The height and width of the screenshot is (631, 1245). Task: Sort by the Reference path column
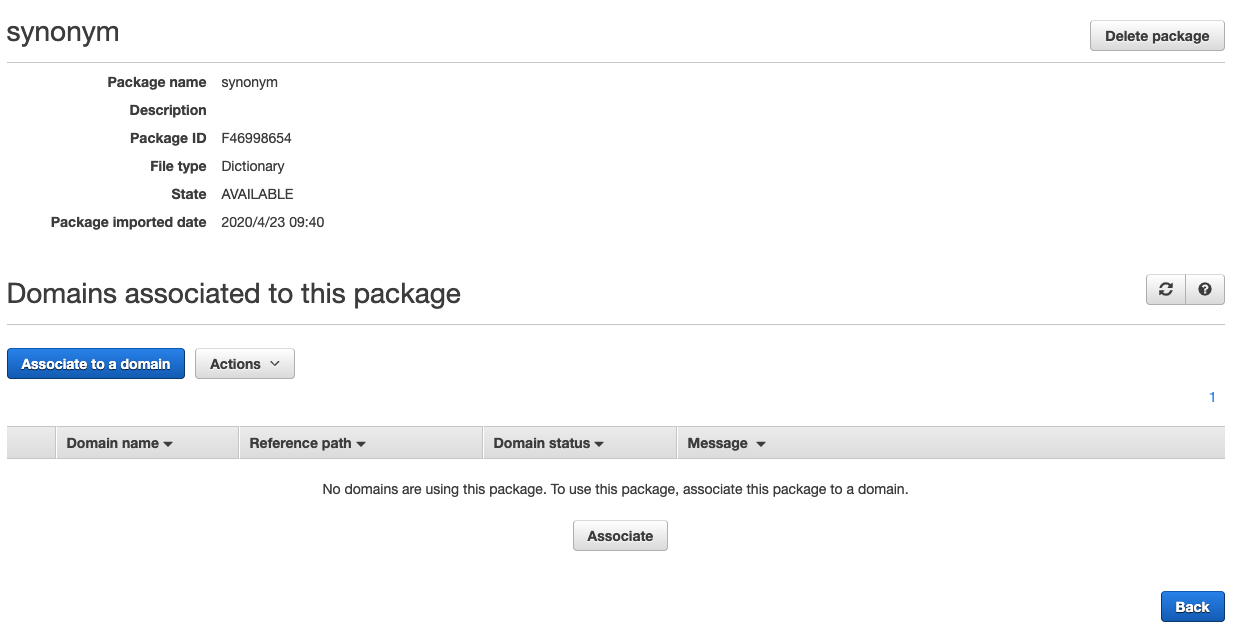[x=308, y=443]
